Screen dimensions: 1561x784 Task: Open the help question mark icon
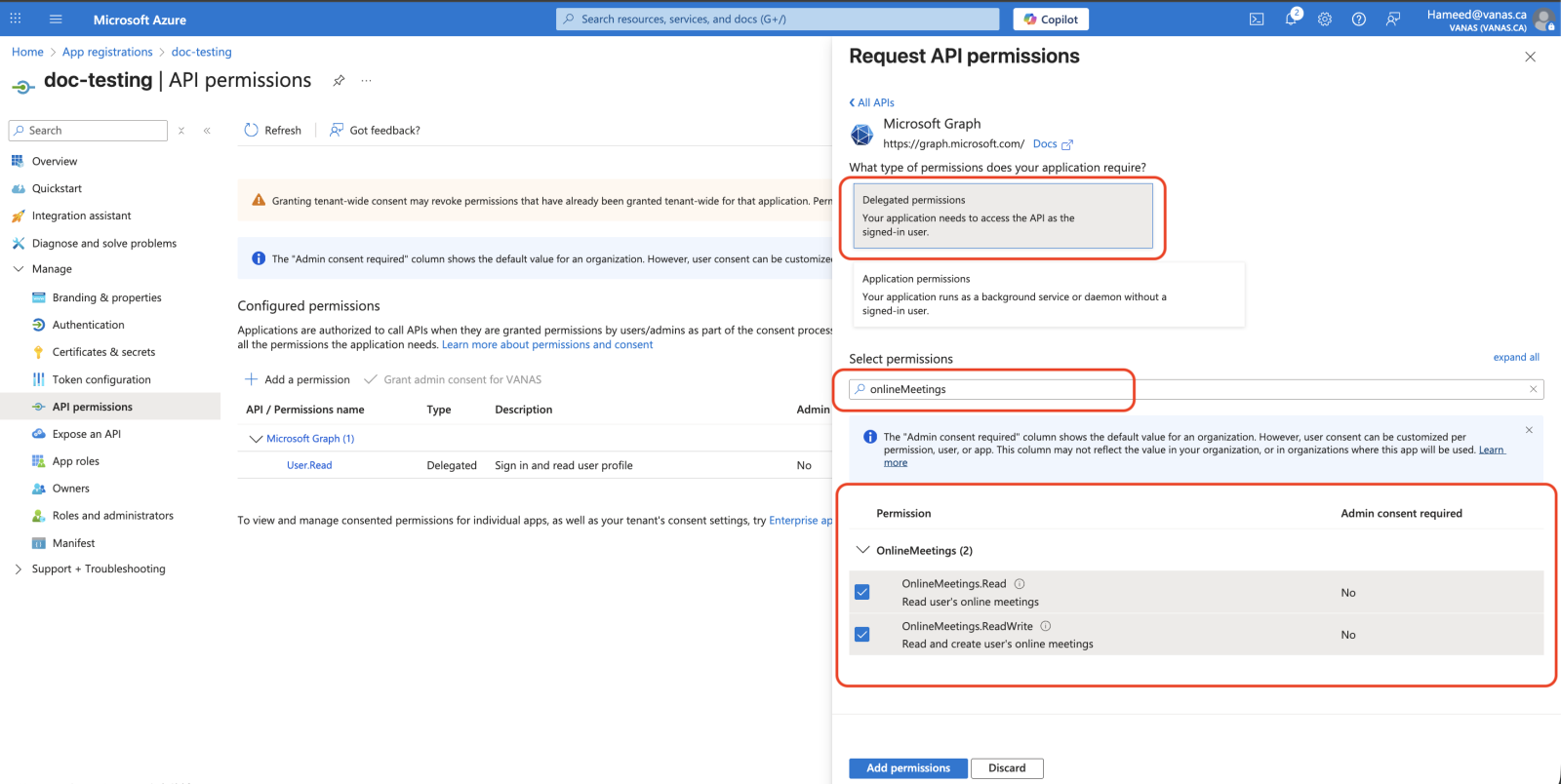point(1359,19)
